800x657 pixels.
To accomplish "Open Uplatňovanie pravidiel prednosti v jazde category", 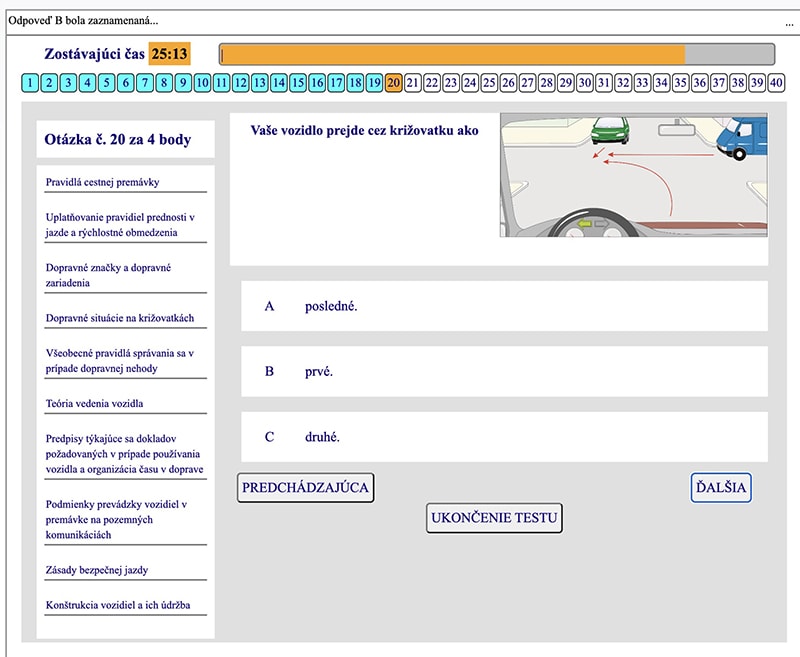I will (120, 225).
